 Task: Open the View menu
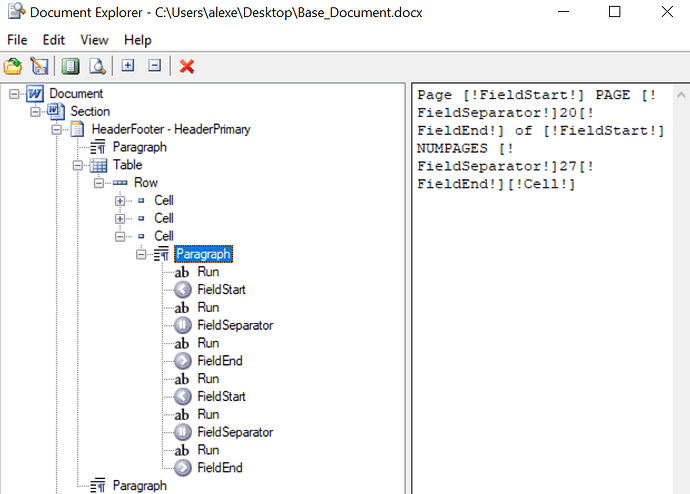tap(94, 40)
